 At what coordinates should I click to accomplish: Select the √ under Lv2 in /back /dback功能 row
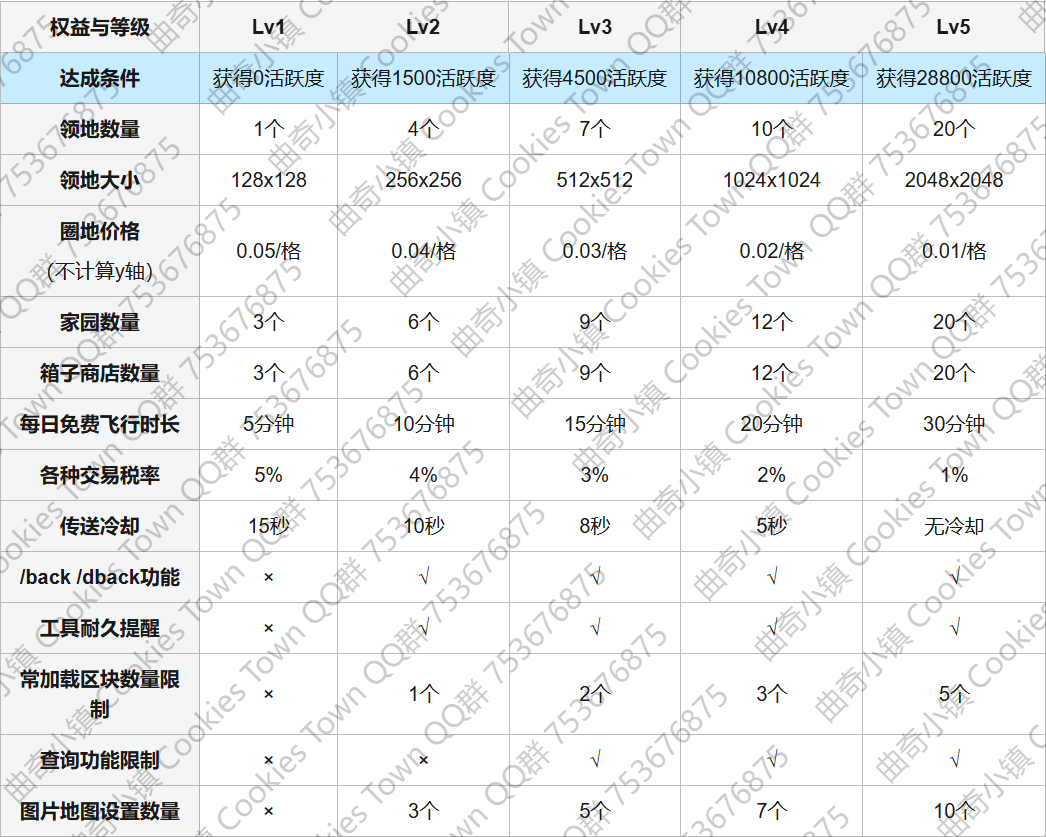423,577
